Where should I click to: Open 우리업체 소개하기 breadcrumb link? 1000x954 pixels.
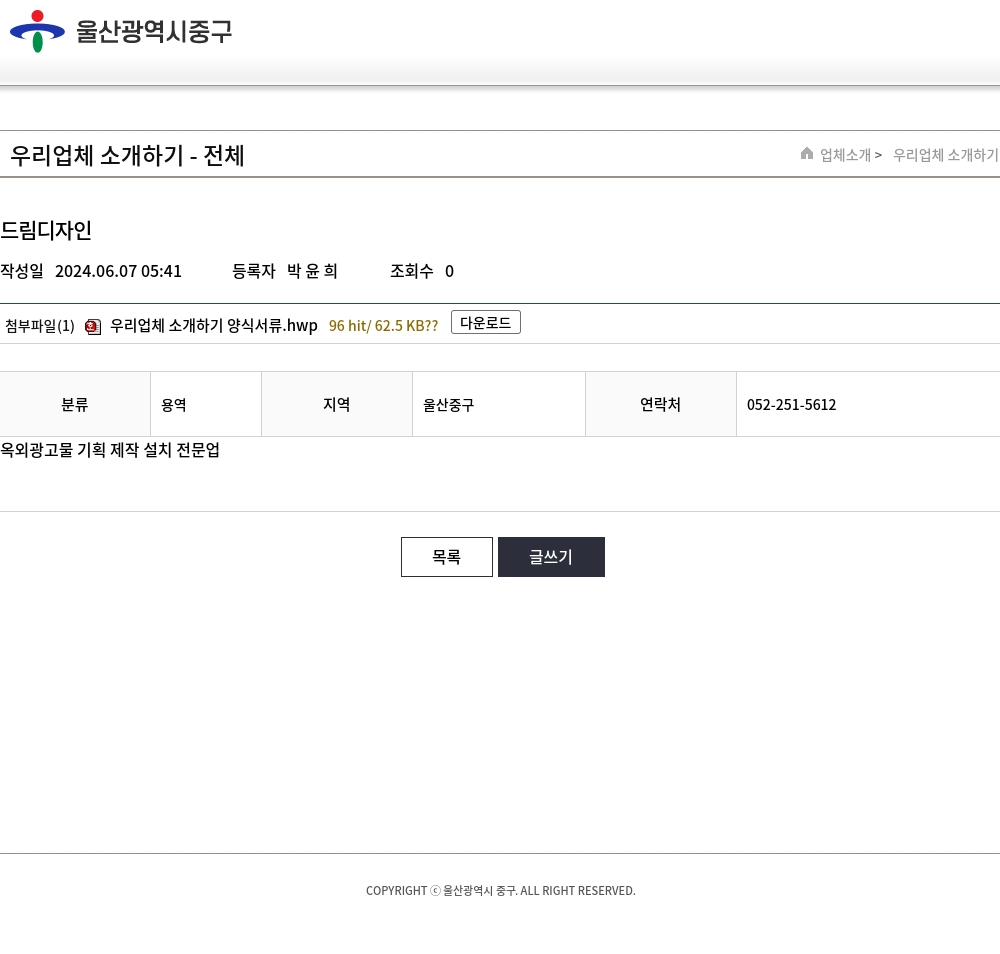[945, 155]
